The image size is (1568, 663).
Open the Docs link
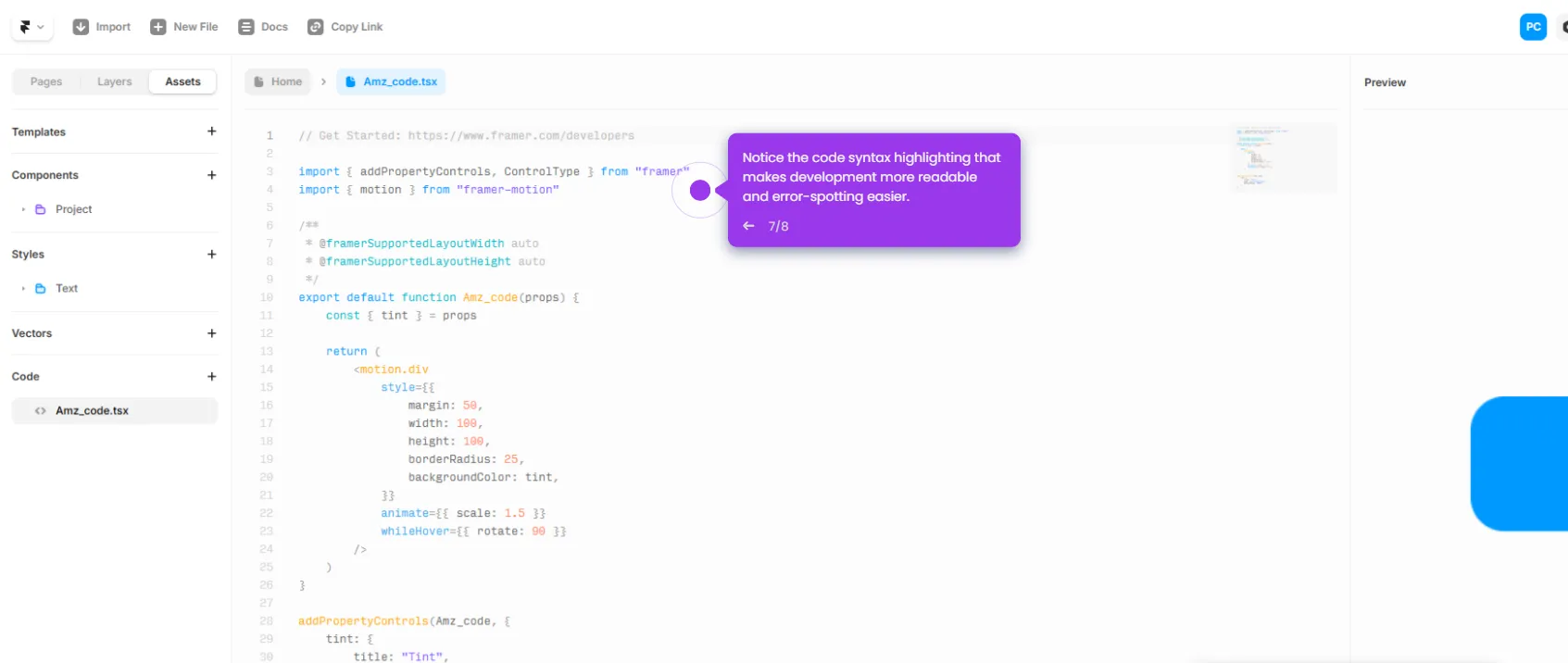[x=274, y=27]
